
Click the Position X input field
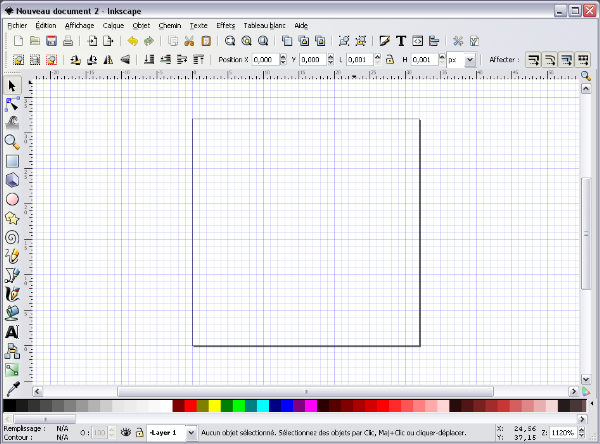[x=266, y=60]
